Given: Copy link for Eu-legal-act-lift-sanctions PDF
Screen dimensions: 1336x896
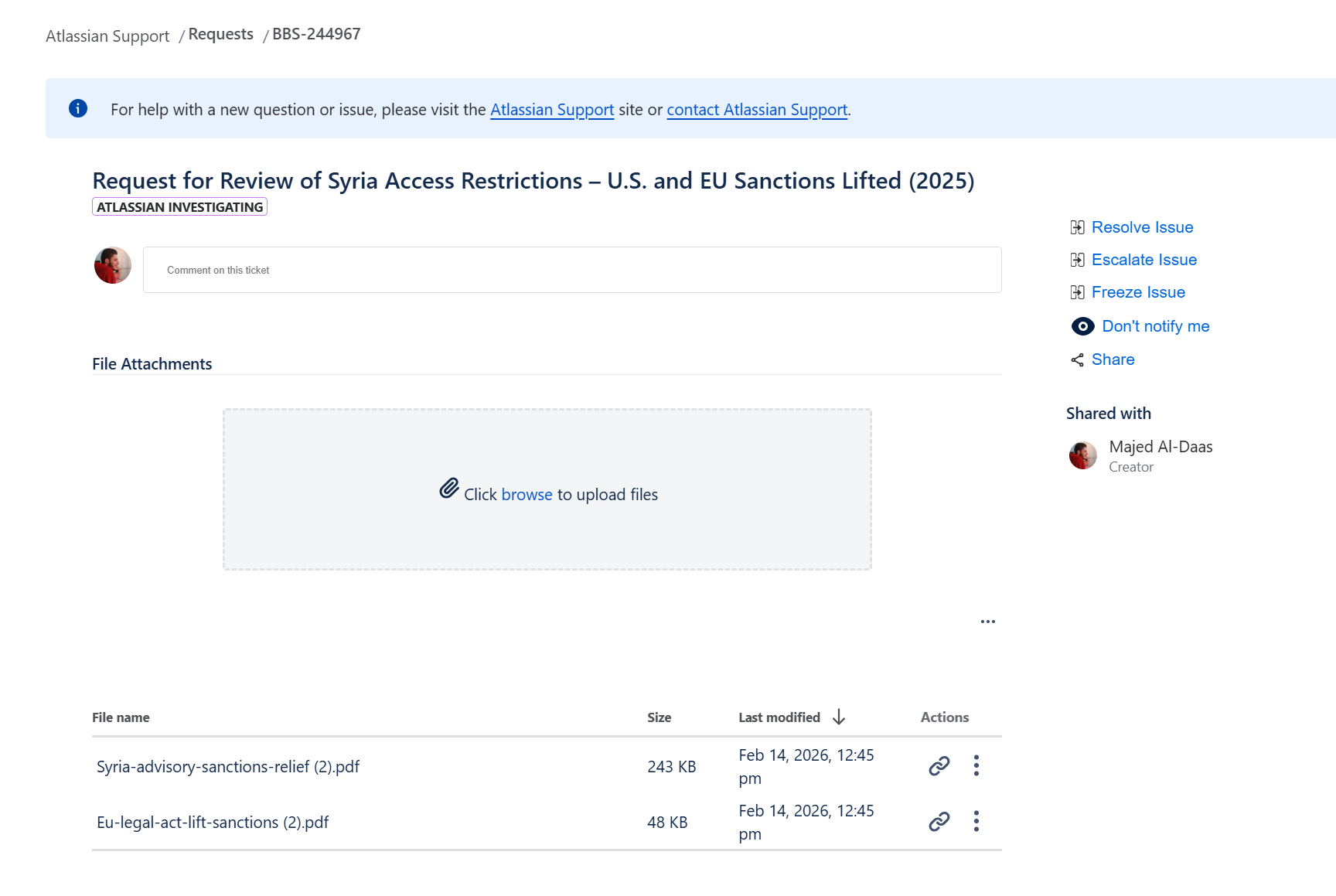Looking at the screenshot, I should pyautogui.click(x=939, y=822).
